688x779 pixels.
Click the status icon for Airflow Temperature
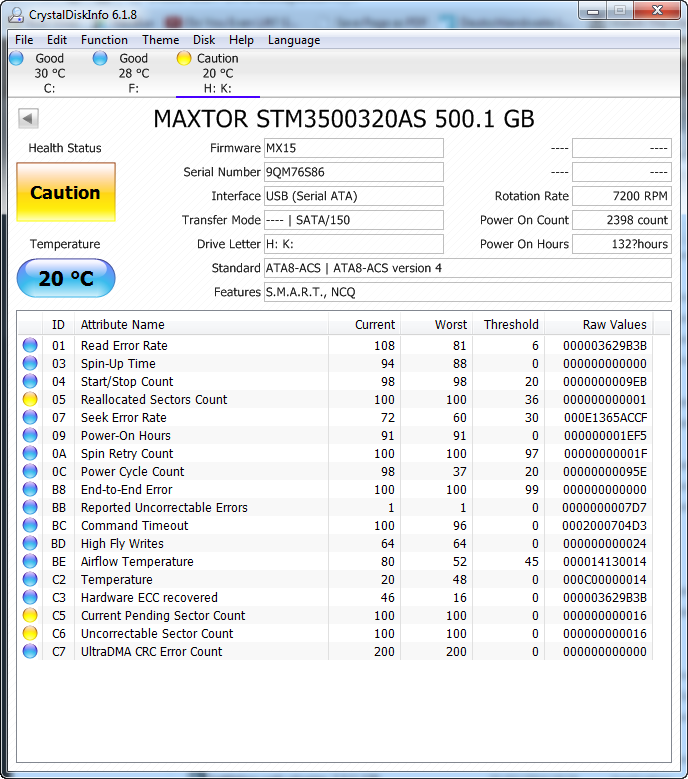point(30,561)
